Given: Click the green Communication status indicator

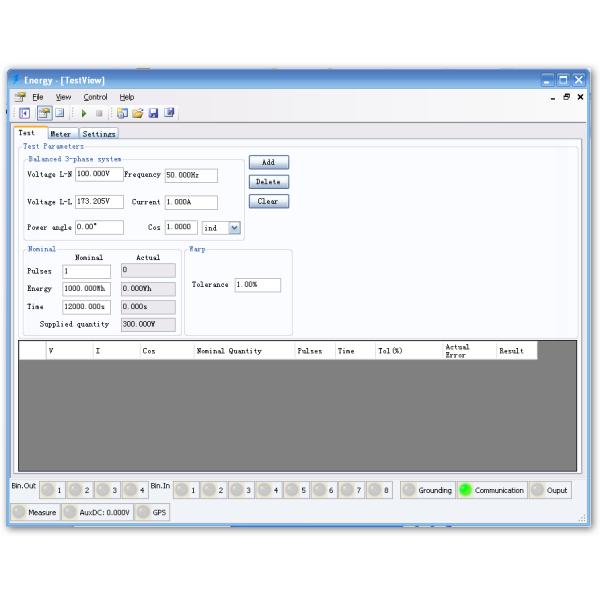Looking at the screenshot, I should coord(466,490).
